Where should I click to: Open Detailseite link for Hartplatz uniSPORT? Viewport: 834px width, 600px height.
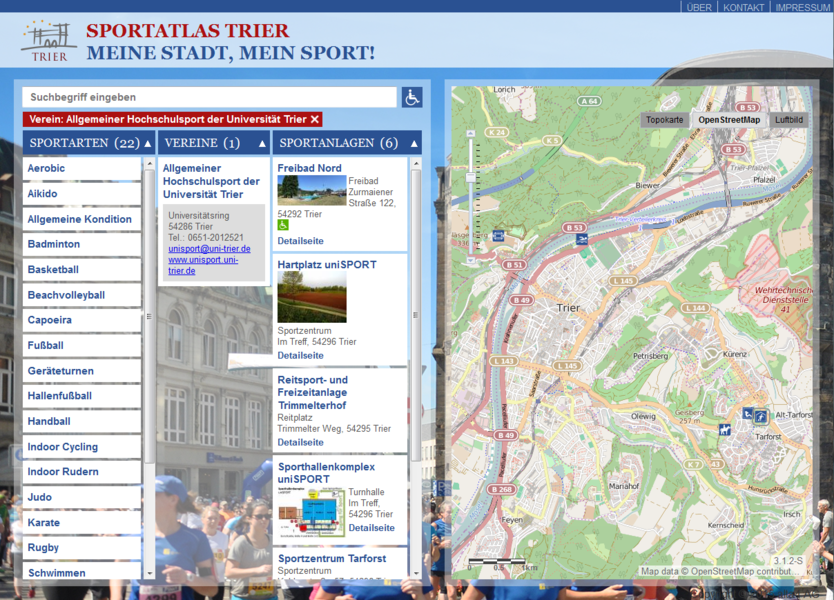point(300,355)
